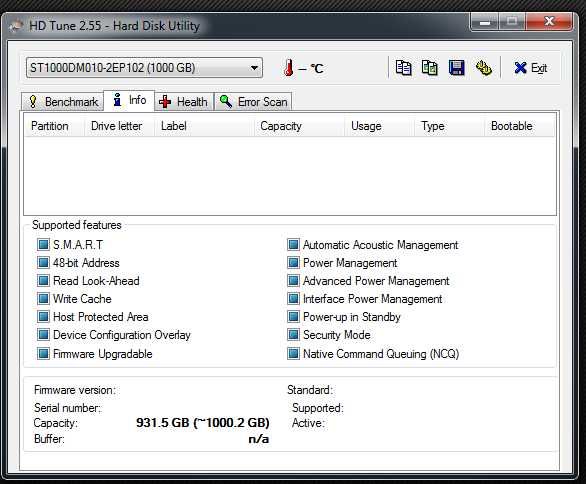Viewport: 586px width, 484px height.
Task: Copy info to clipboard icon
Action: (x=403, y=68)
